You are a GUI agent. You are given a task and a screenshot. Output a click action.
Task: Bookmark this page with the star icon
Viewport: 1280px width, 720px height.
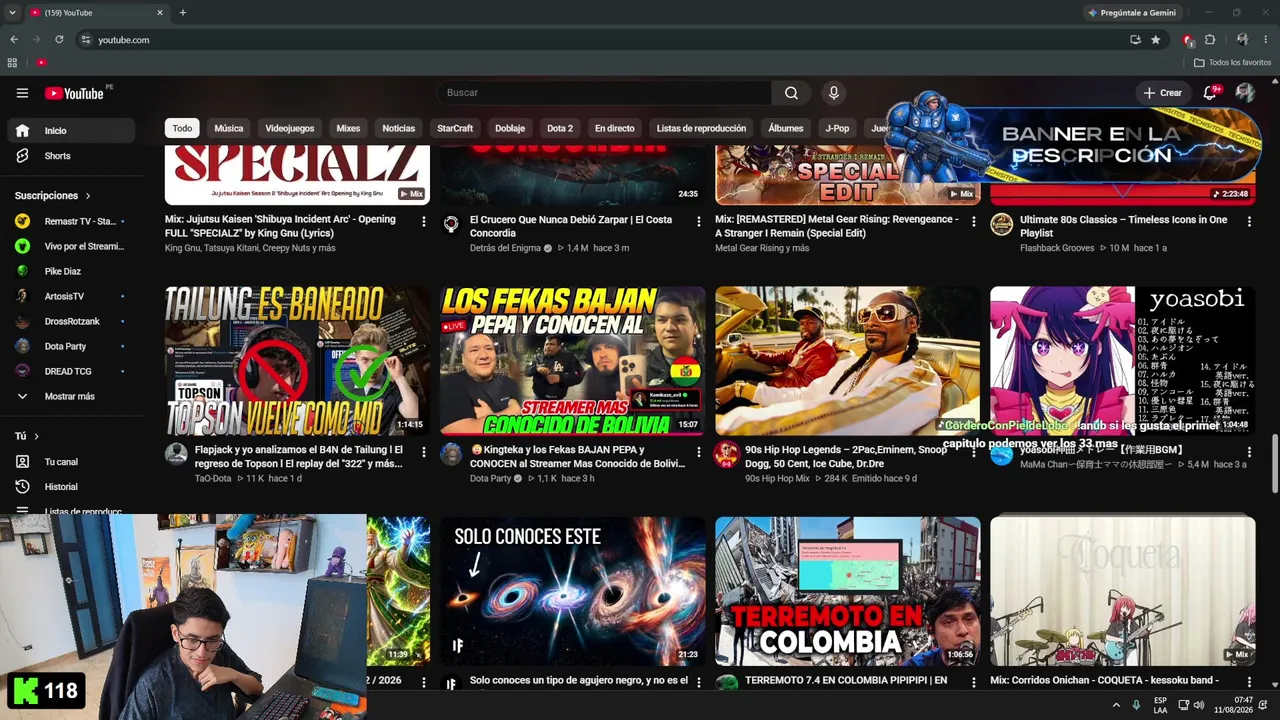pyautogui.click(x=1156, y=40)
